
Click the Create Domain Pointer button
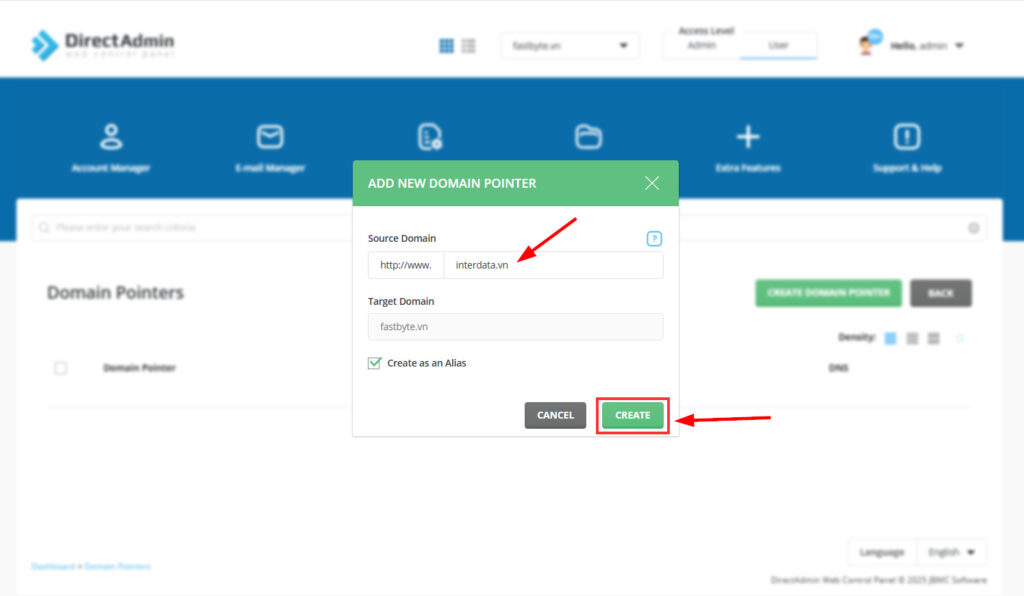tap(828, 293)
